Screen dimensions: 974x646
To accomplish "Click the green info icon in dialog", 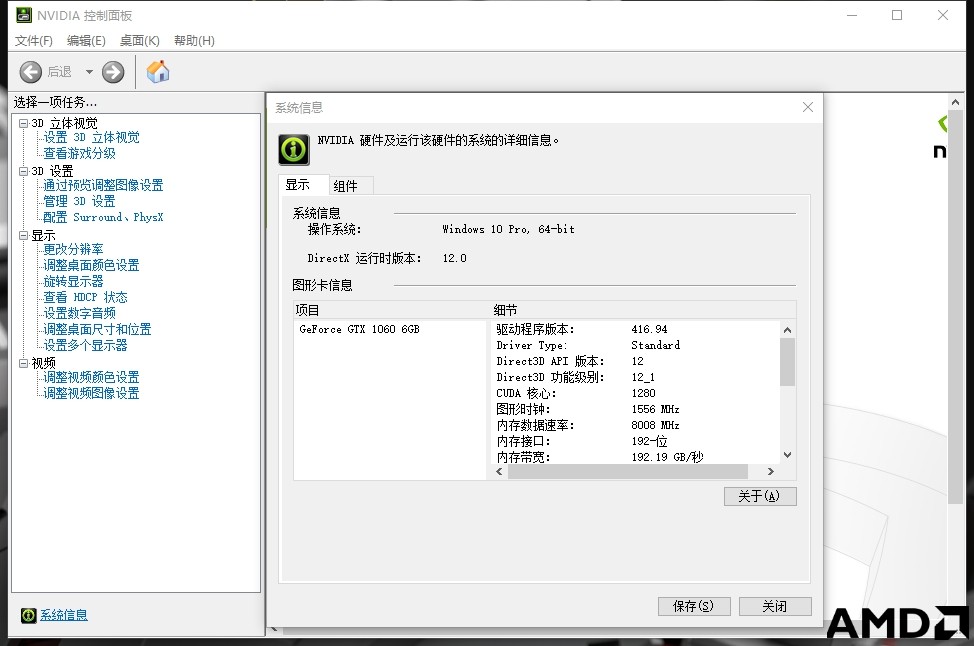I will [294, 149].
